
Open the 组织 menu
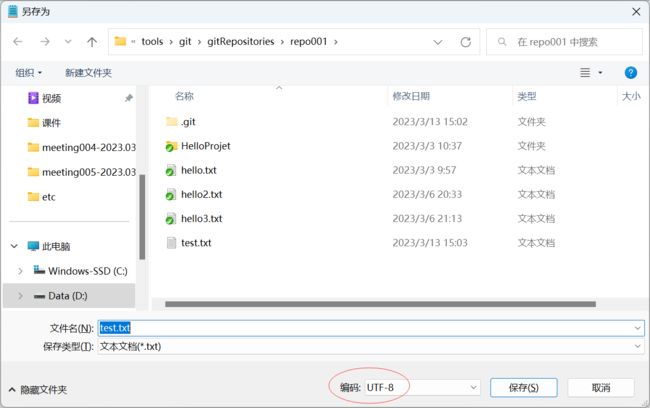point(29,73)
